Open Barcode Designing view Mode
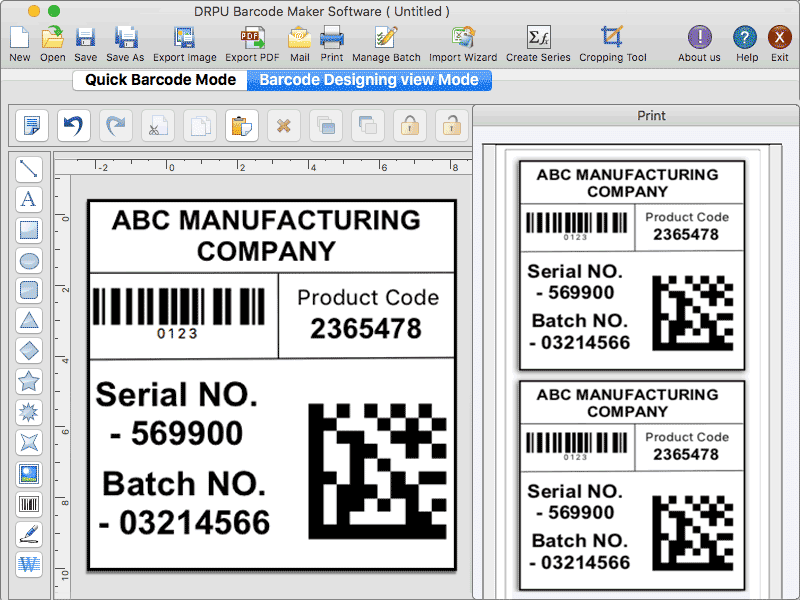The height and width of the screenshot is (600, 800). (x=369, y=80)
